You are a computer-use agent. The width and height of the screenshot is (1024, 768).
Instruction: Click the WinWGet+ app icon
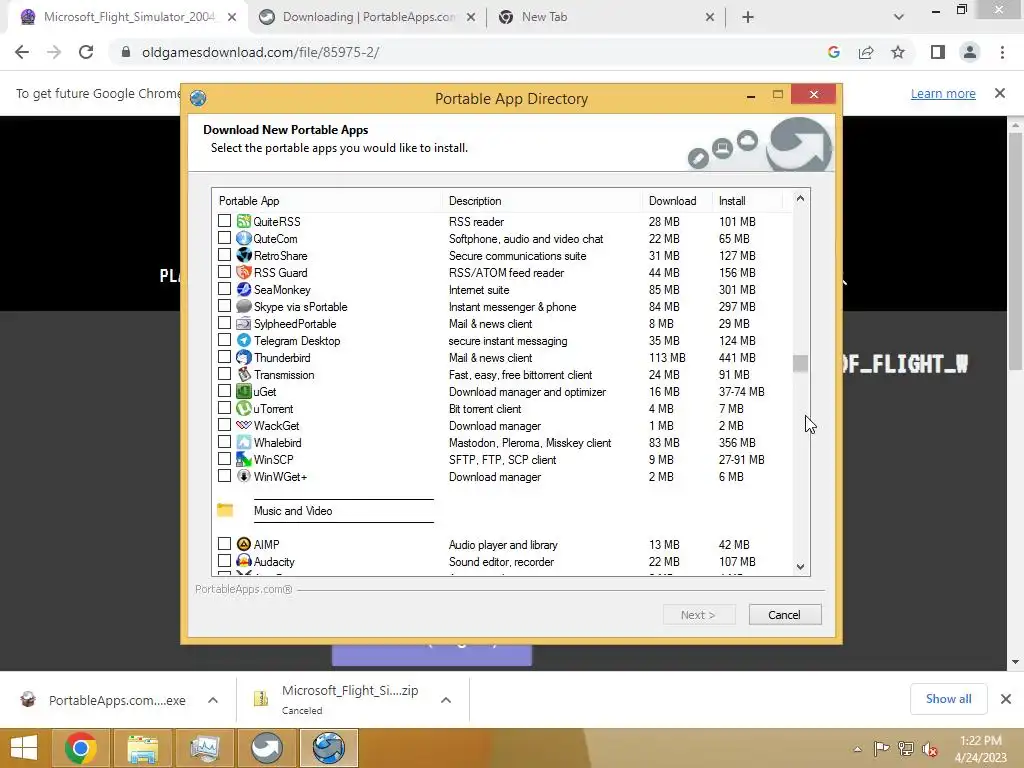[244, 476]
